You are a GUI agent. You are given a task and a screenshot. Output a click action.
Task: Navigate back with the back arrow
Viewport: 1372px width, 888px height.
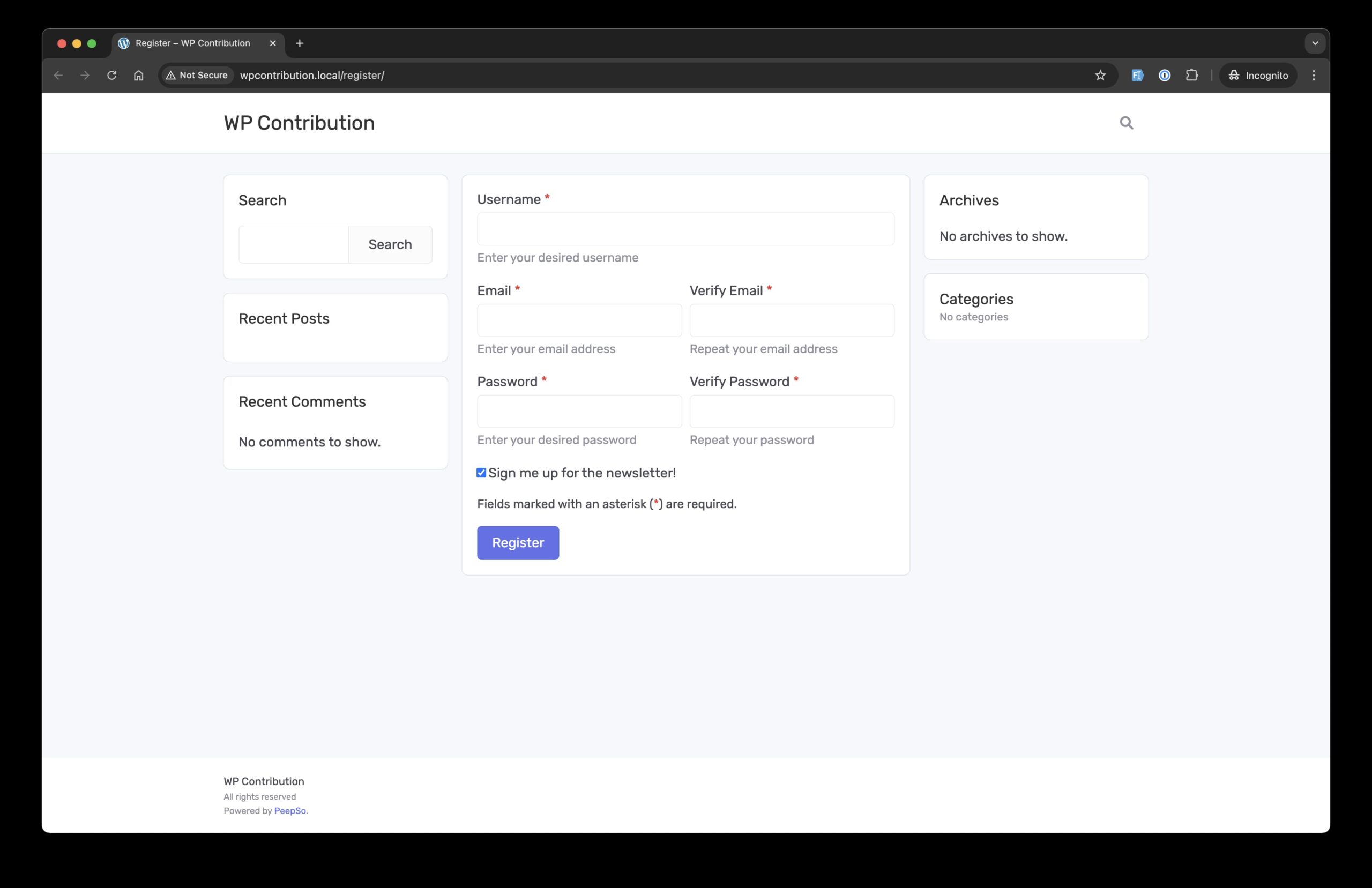tap(58, 76)
